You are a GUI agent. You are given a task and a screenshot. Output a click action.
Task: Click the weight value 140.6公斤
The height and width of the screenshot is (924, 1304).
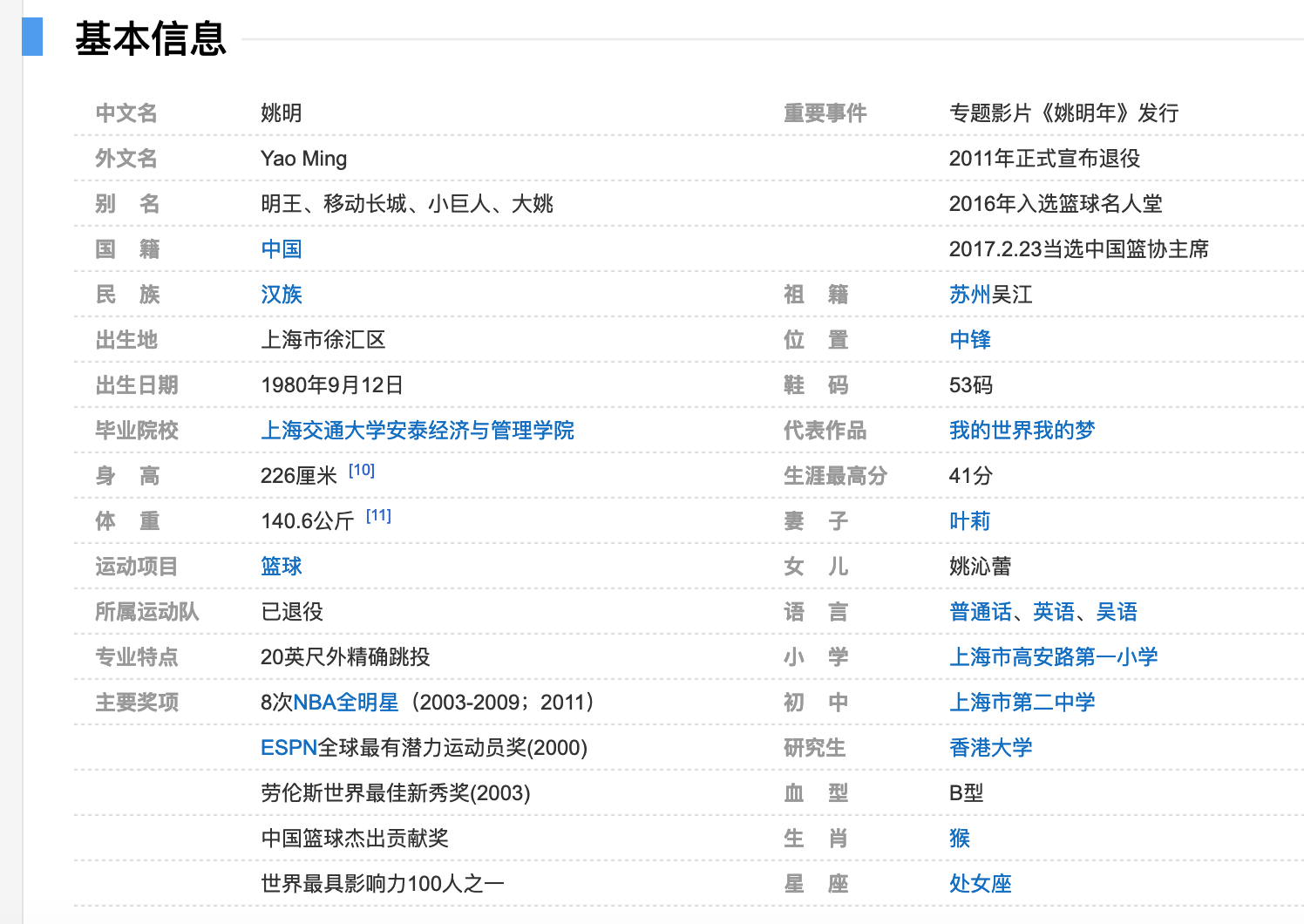(308, 521)
